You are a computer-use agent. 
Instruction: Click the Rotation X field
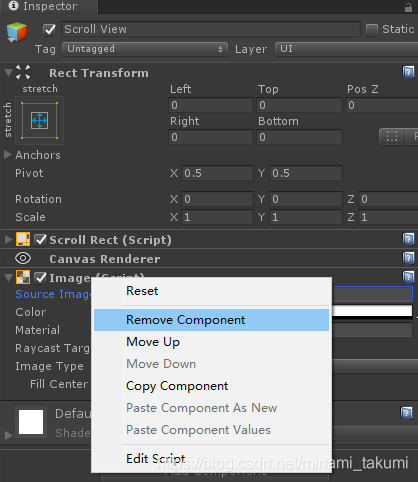tap(217, 199)
